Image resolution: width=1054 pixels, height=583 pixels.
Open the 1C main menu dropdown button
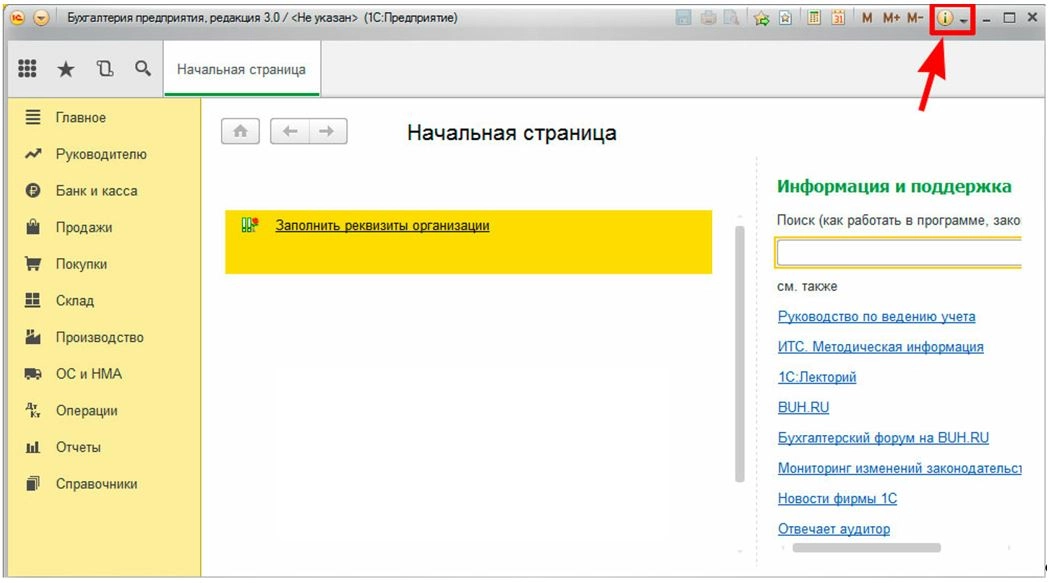coord(42,18)
